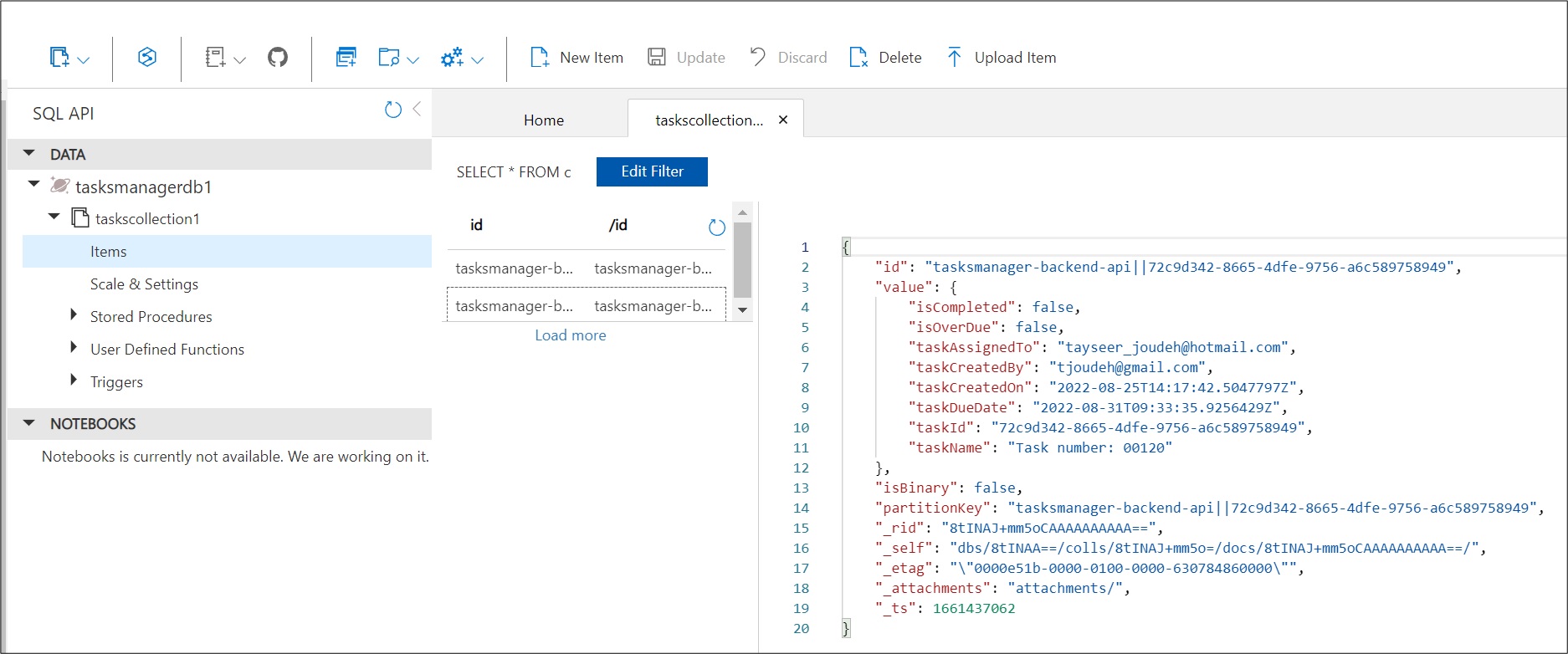Screen dimensions: 1568x654
Task: Refresh the SQL API data tree
Action: pos(392,110)
